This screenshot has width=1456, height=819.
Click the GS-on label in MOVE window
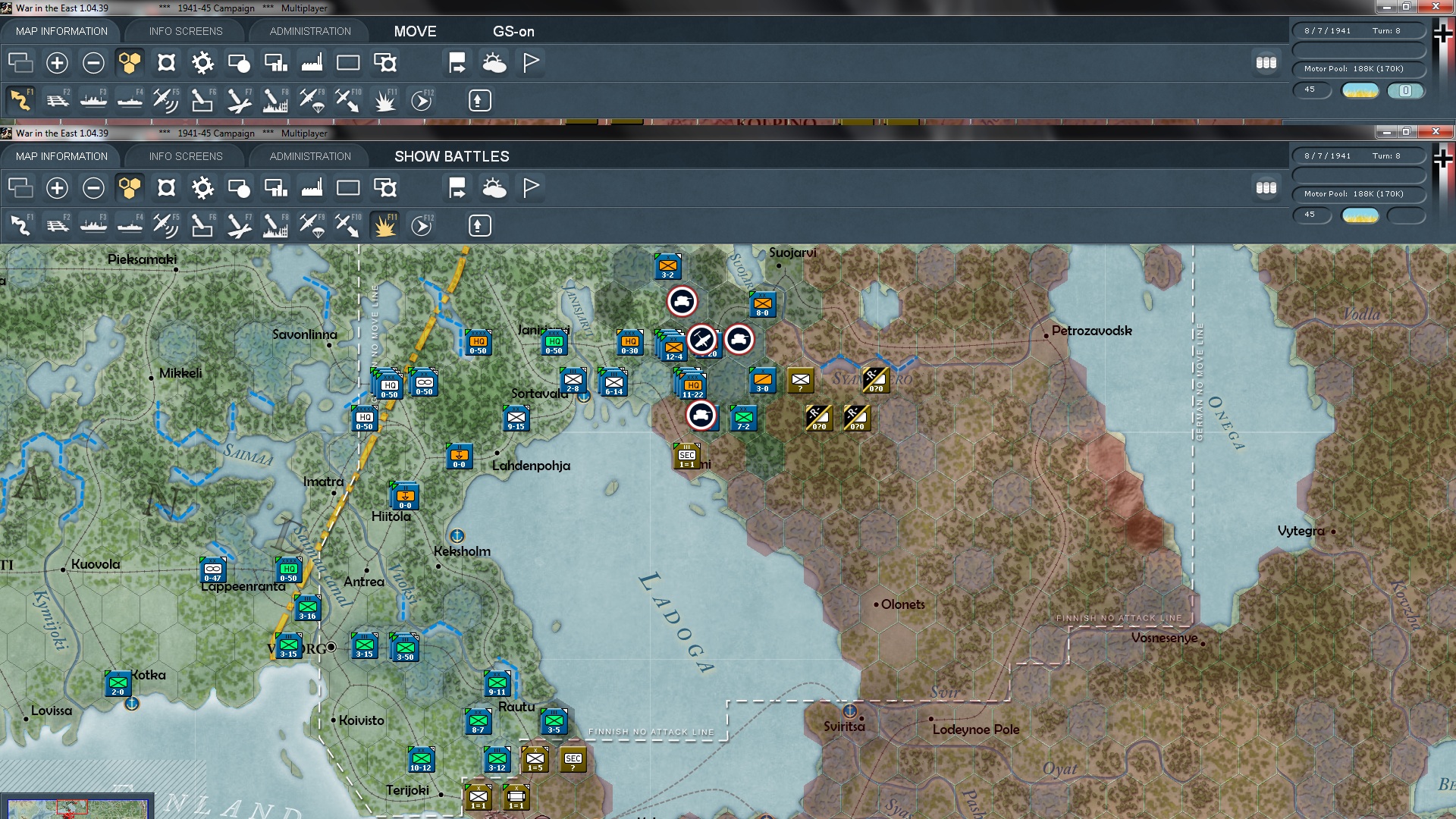(x=513, y=32)
